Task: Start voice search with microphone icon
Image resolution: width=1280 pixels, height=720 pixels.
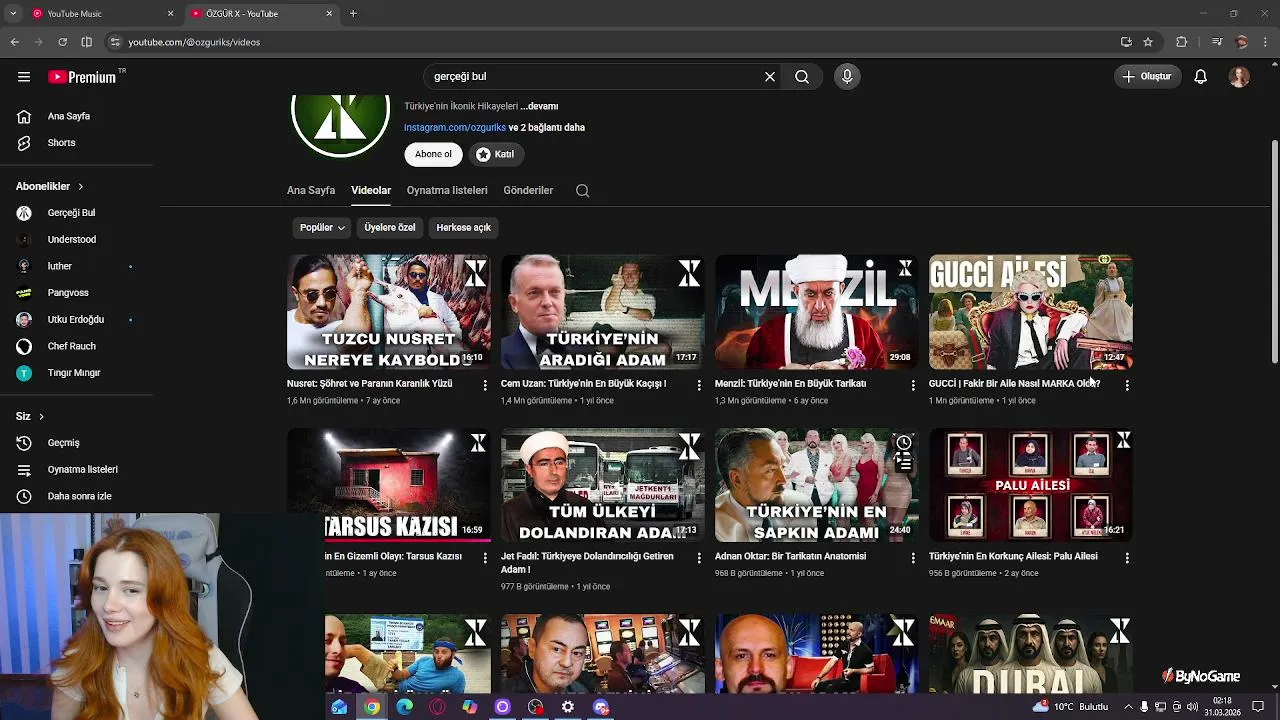Action: point(847,76)
